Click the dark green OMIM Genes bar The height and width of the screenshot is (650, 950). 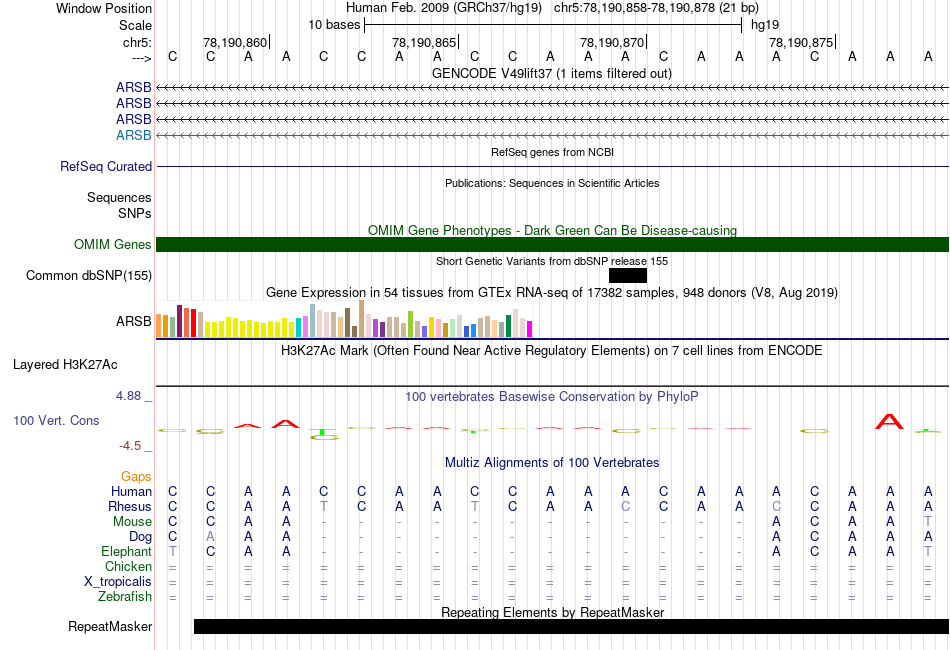553,245
